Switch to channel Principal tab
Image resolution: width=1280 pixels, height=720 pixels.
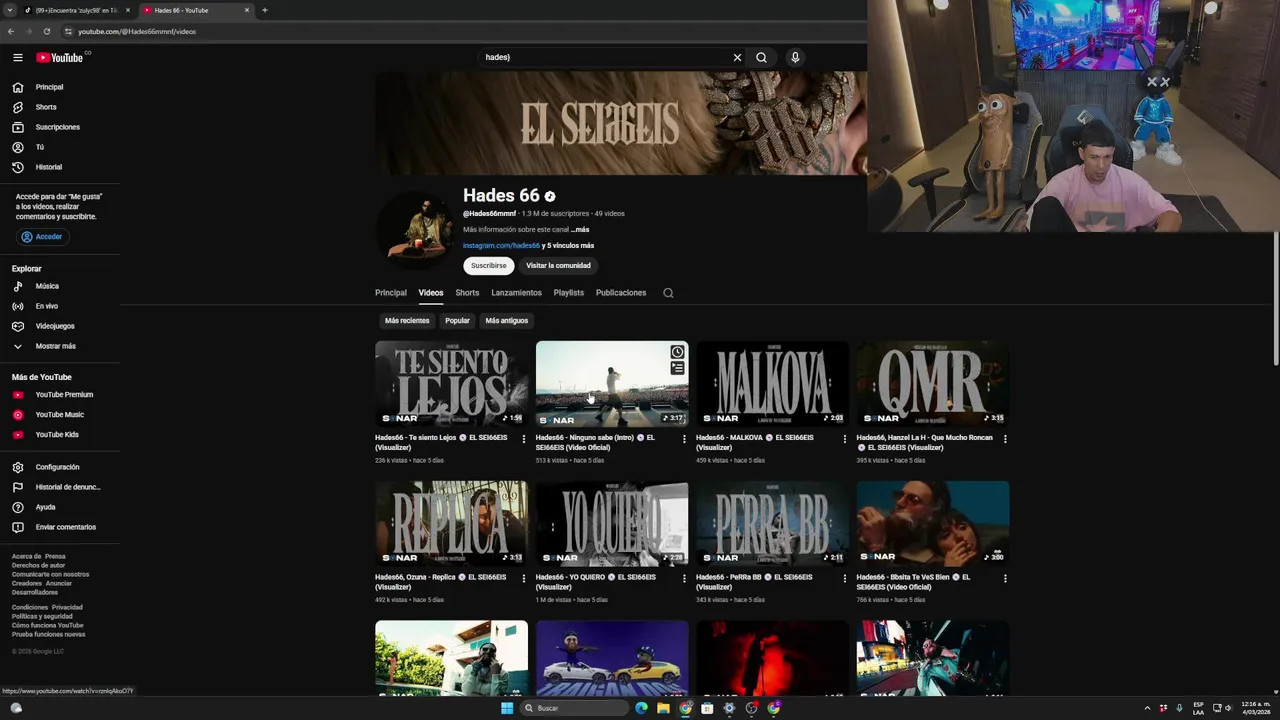(x=391, y=293)
